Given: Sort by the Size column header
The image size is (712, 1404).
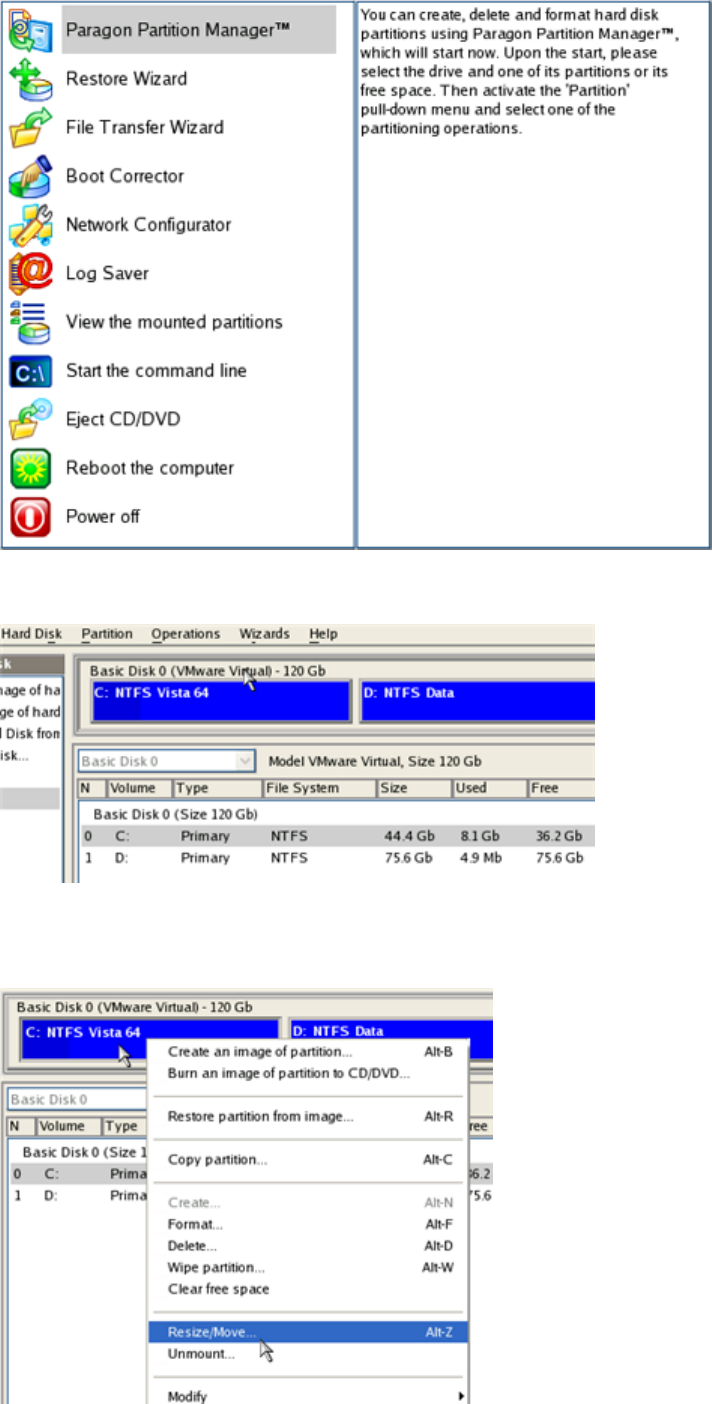Looking at the screenshot, I should click(414, 788).
